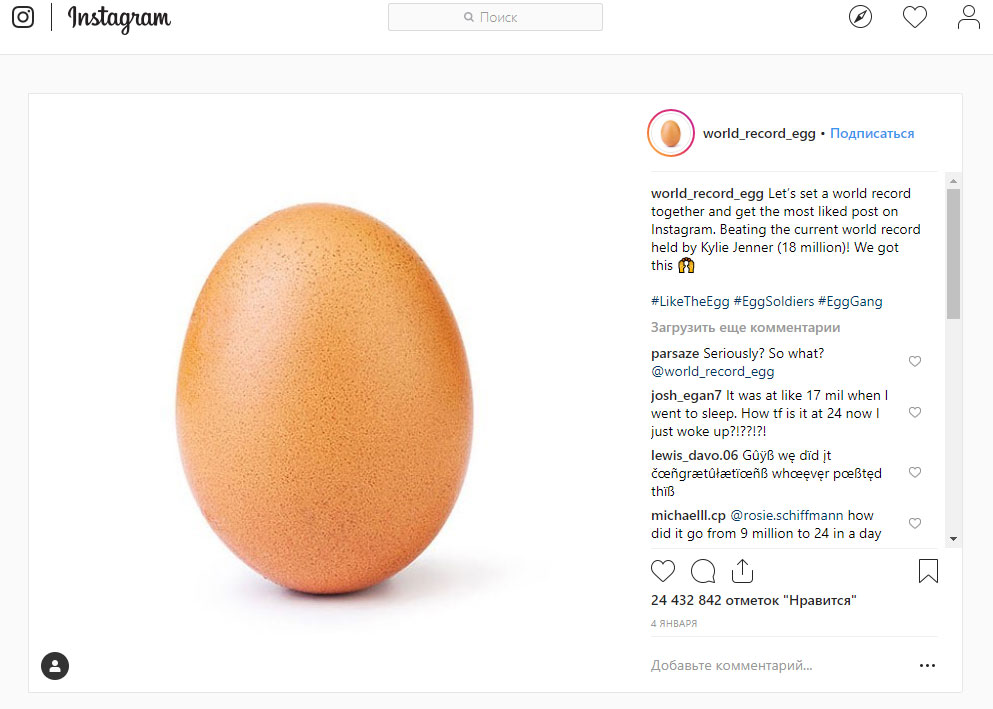Open the Instagram wordmark home link
This screenshot has width=993, height=709.
click(x=119, y=18)
